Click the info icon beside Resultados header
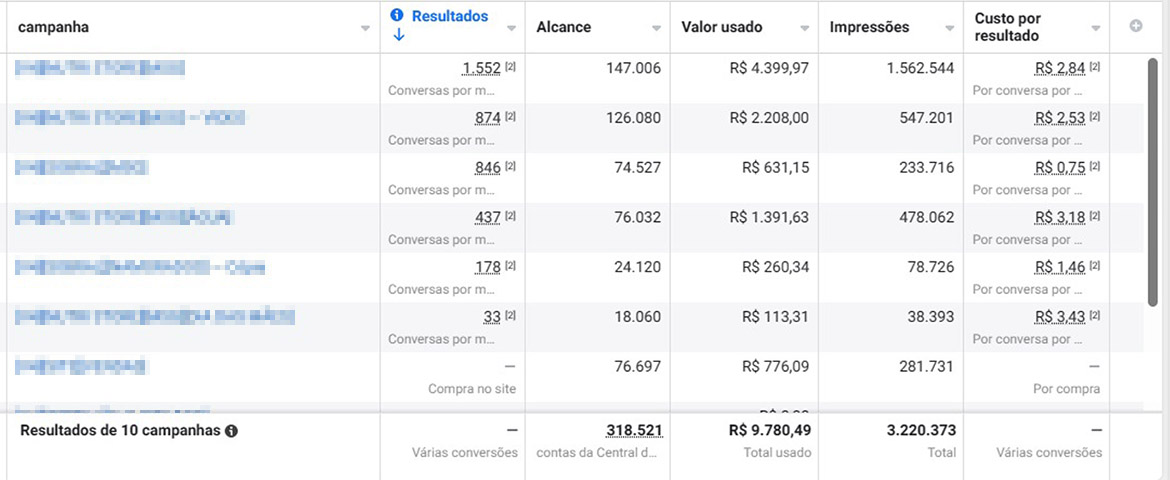The height and width of the screenshot is (480, 1170). (397, 16)
